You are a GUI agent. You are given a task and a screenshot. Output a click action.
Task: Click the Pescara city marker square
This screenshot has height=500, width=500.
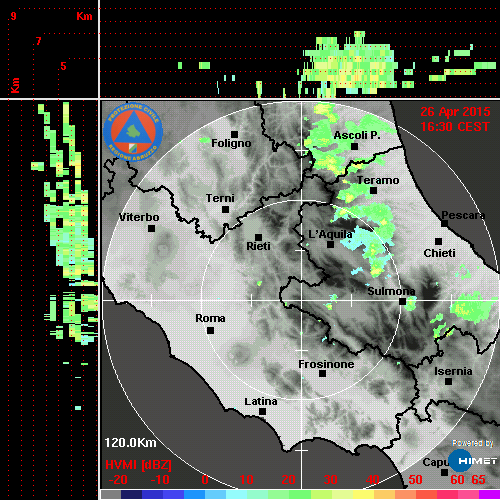(x=445, y=224)
